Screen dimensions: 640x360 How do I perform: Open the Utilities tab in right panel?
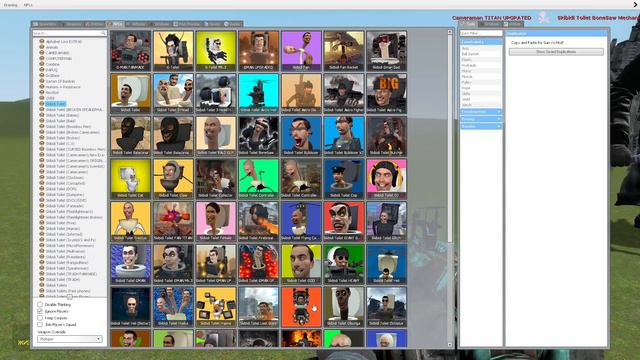(x=513, y=24)
